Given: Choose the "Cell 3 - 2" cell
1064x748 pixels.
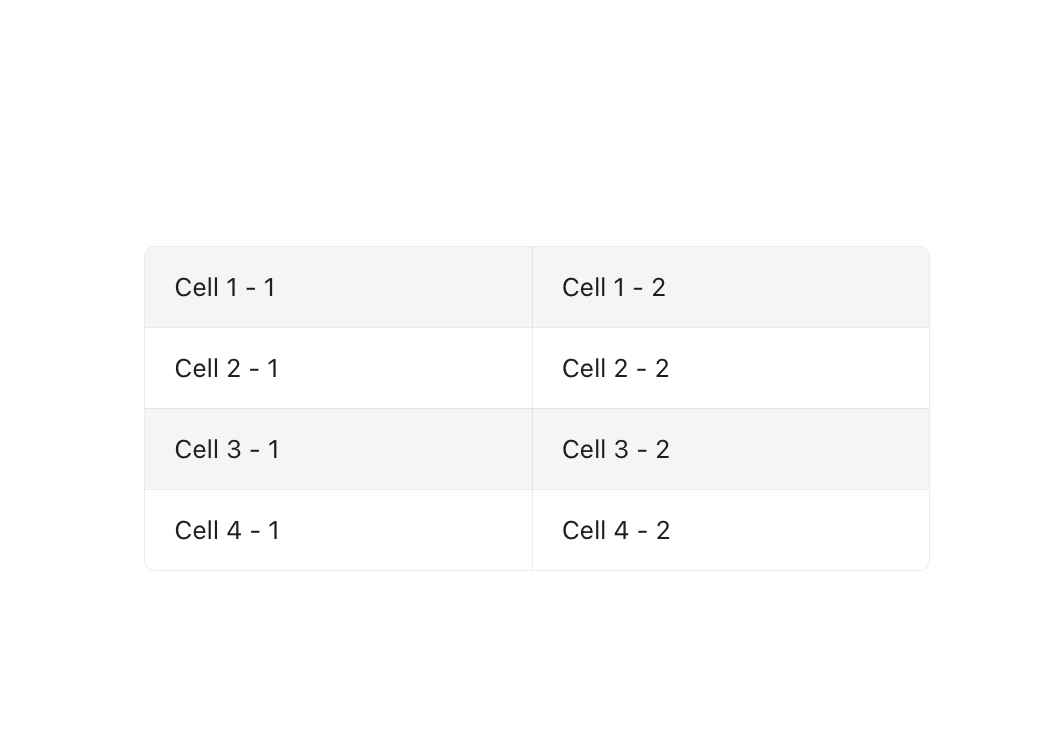Looking at the screenshot, I should click(731, 449).
